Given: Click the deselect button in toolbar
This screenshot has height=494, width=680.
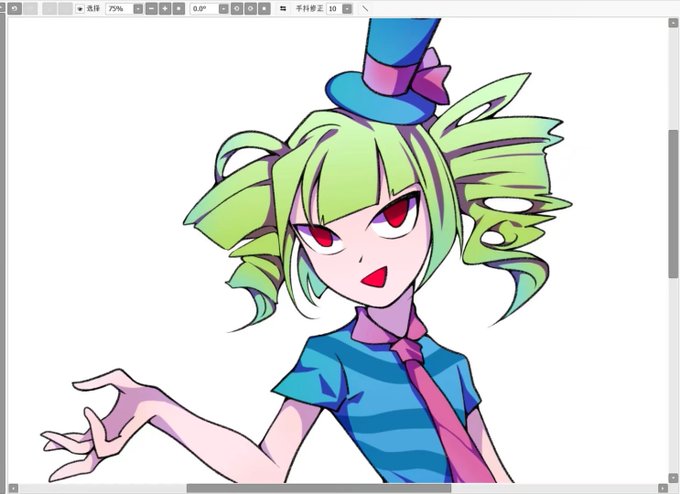Looking at the screenshot, I should (x=50, y=8).
